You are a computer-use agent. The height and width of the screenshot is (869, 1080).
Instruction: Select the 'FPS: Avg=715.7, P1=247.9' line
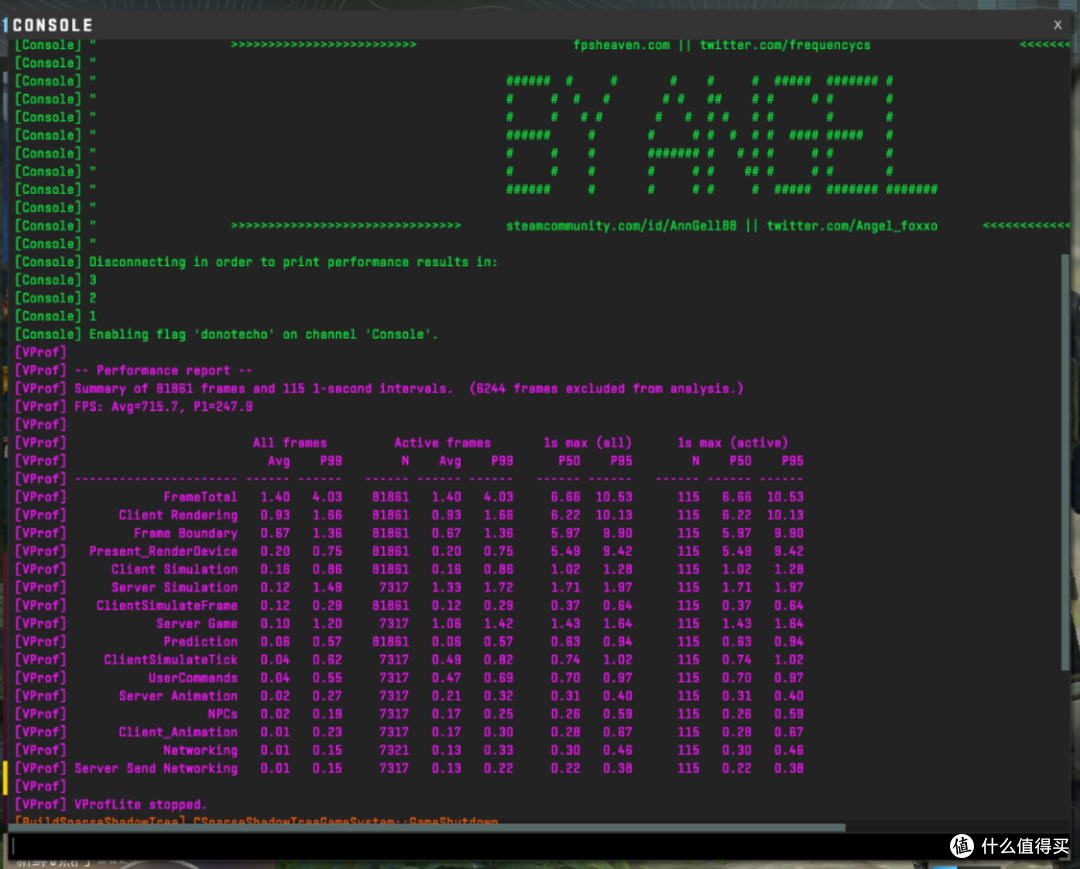click(163, 407)
